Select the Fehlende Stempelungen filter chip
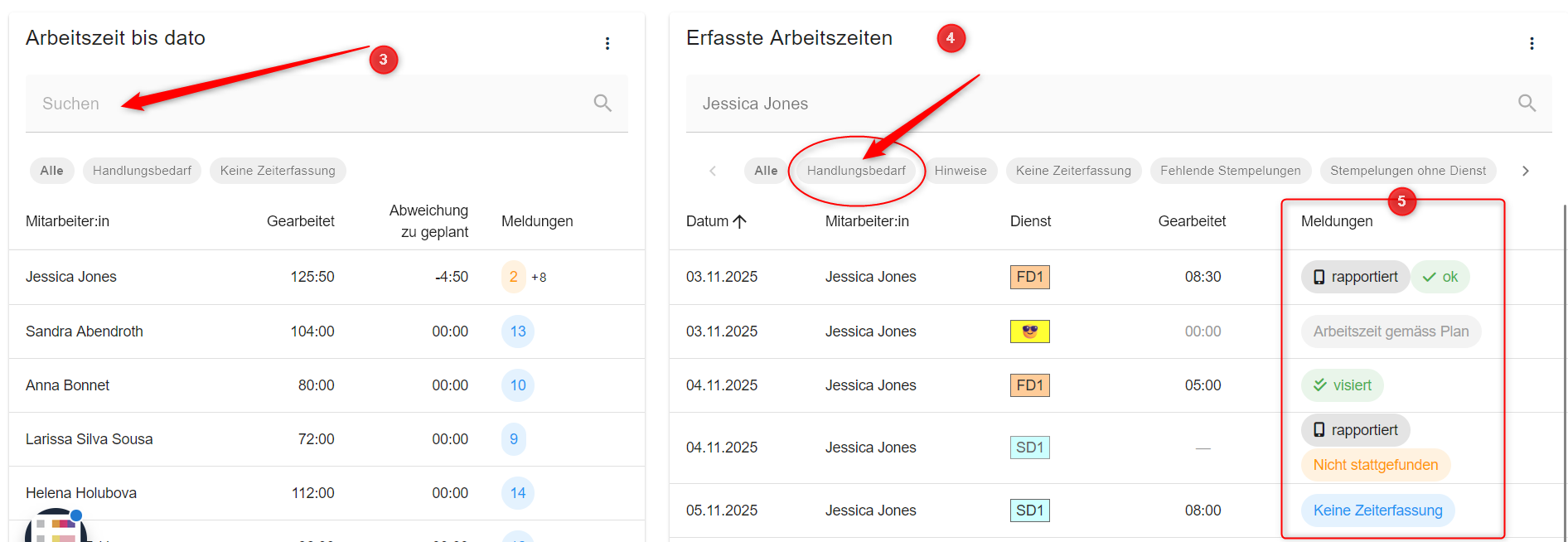This screenshot has height=542, width=1568. (1231, 171)
